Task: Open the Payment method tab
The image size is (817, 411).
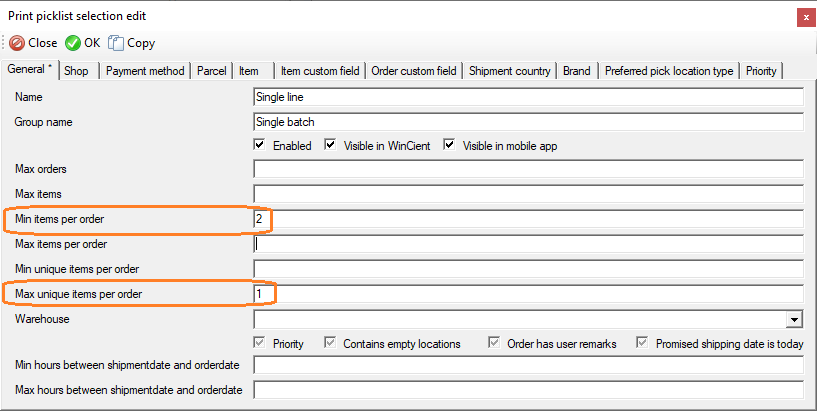Action: 145,71
